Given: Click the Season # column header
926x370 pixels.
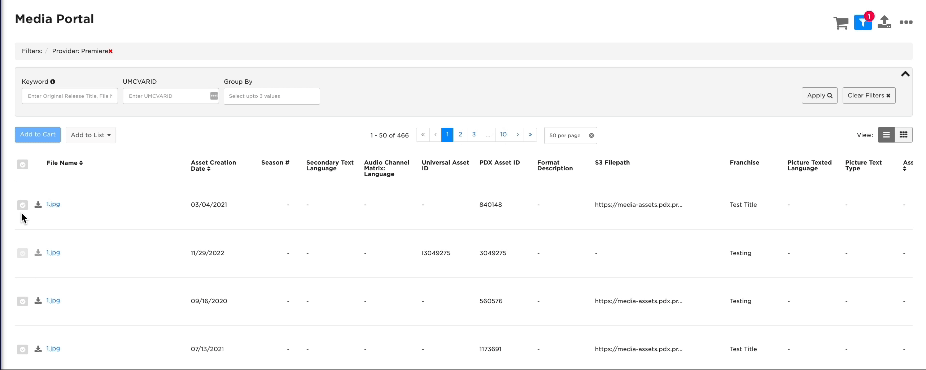Looking at the screenshot, I should point(275,163).
